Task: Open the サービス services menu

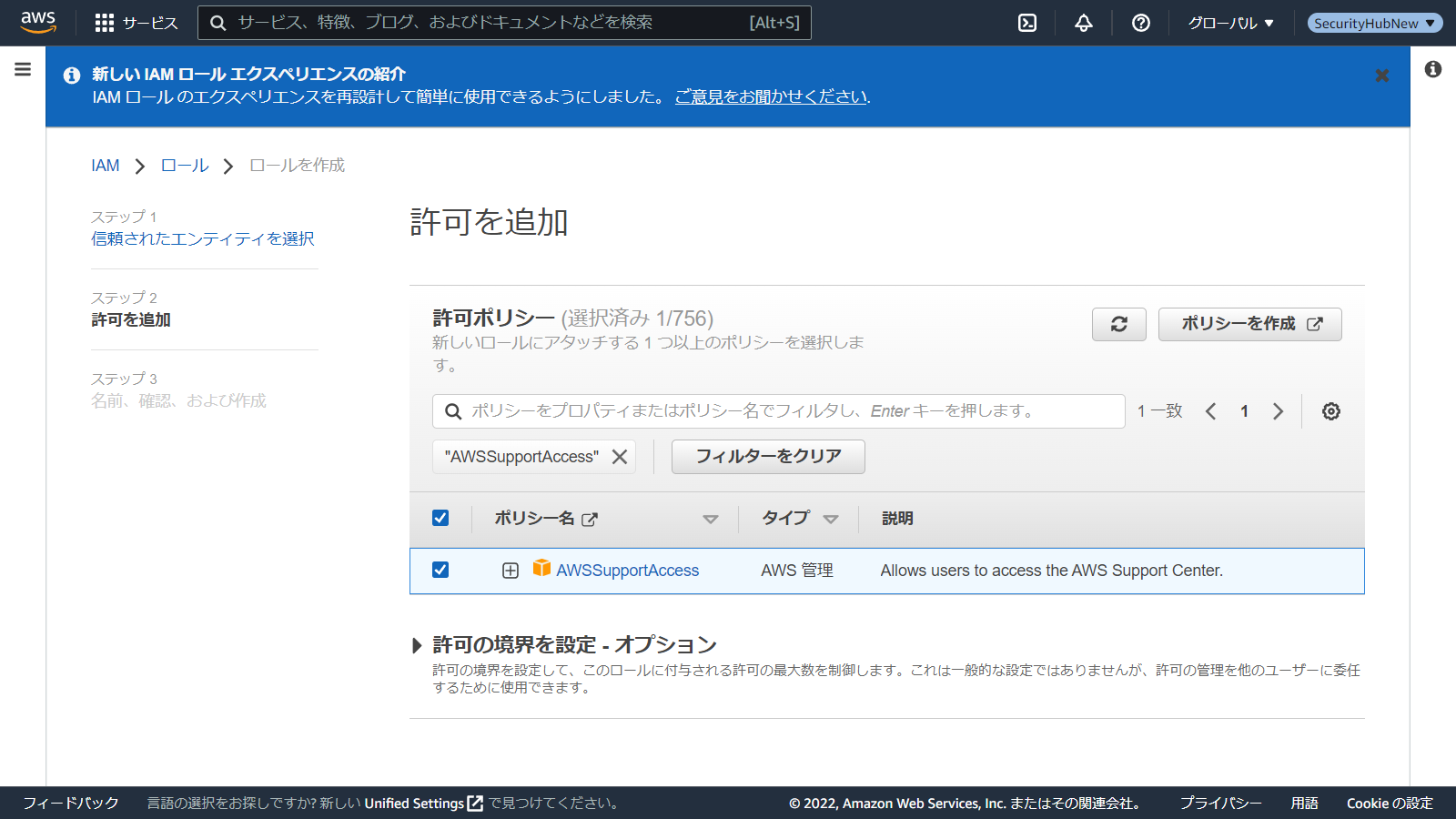Action: [136, 23]
